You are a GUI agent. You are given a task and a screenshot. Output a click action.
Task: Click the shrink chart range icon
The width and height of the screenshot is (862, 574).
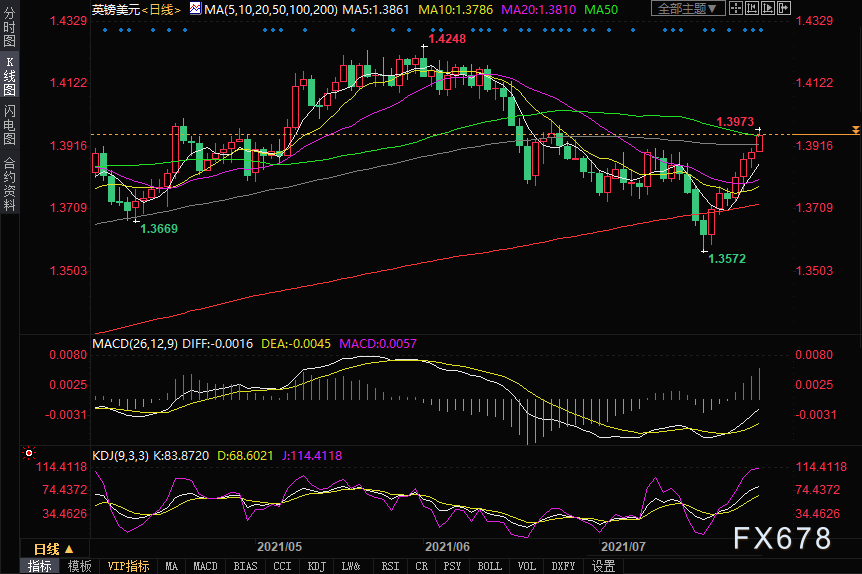pos(752,8)
